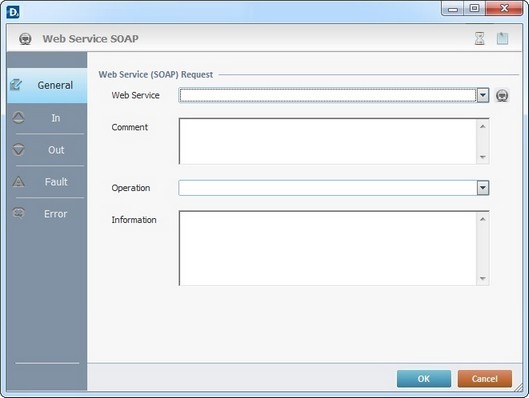529x398 pixels.
Task: Click the hourglass icon in the header
Action: click(x=479, y=38)
